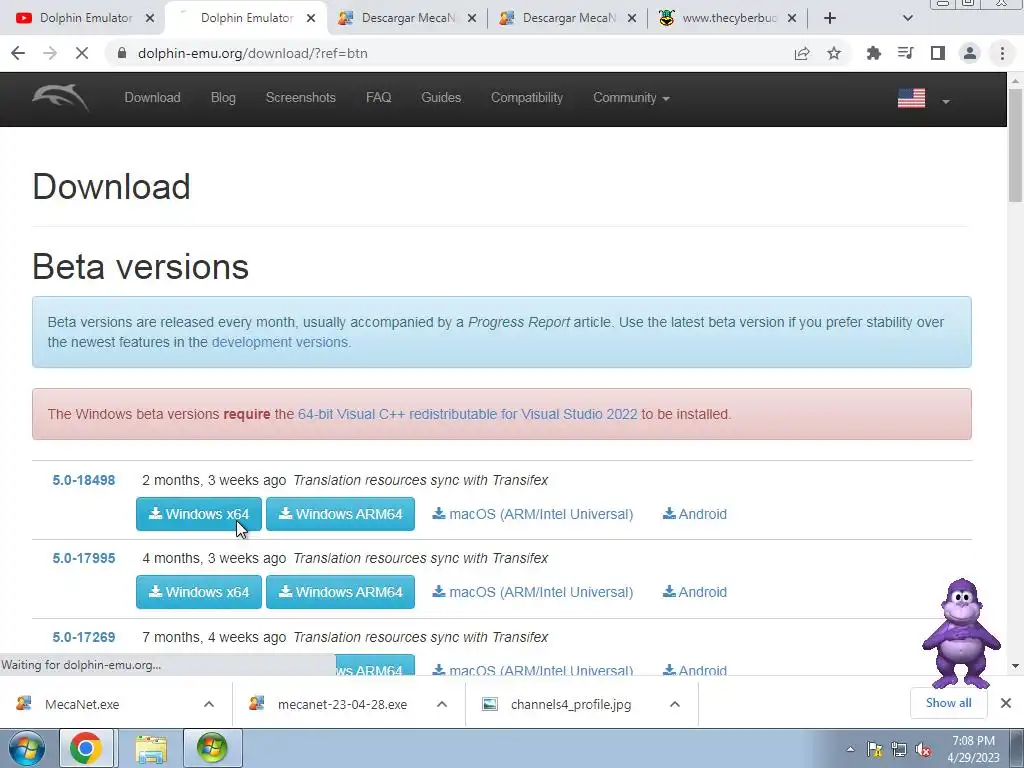
Task: Open the 5.0-17995 version link
Action: [84, 558]
